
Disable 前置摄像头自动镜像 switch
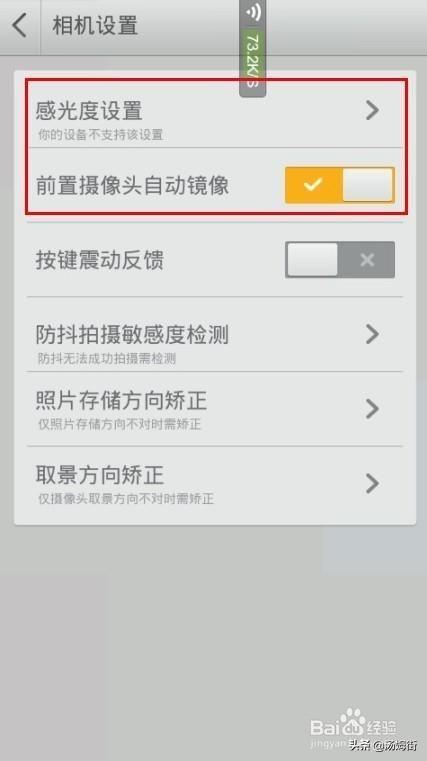(340, 185)
